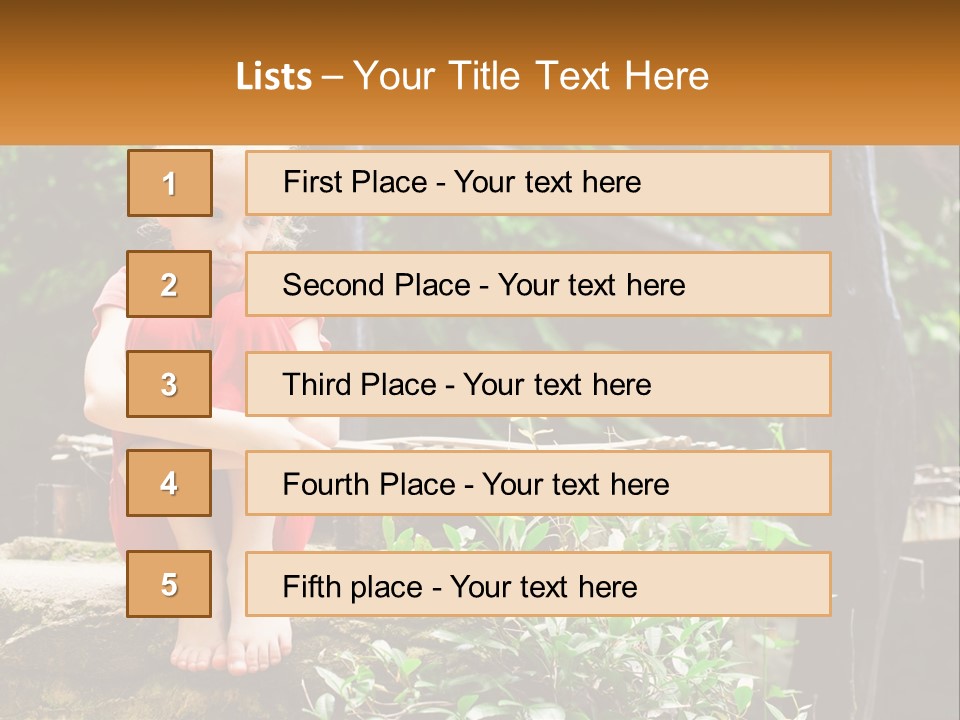Click 'Your text here' in the Fifth row
Image resolution: width=960 pixels, height=720 pixels.
(544, 586)
